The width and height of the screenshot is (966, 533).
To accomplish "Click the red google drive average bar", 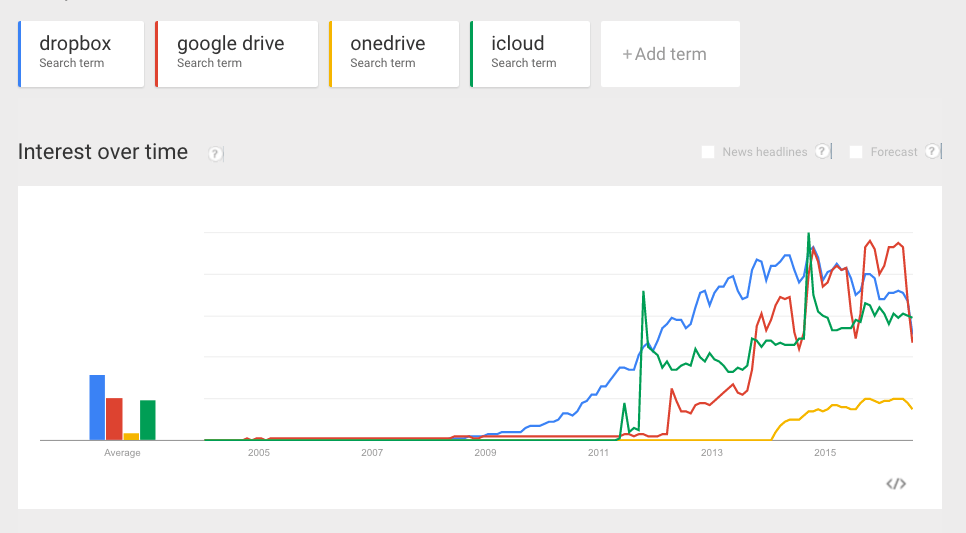I will (114, 419).
